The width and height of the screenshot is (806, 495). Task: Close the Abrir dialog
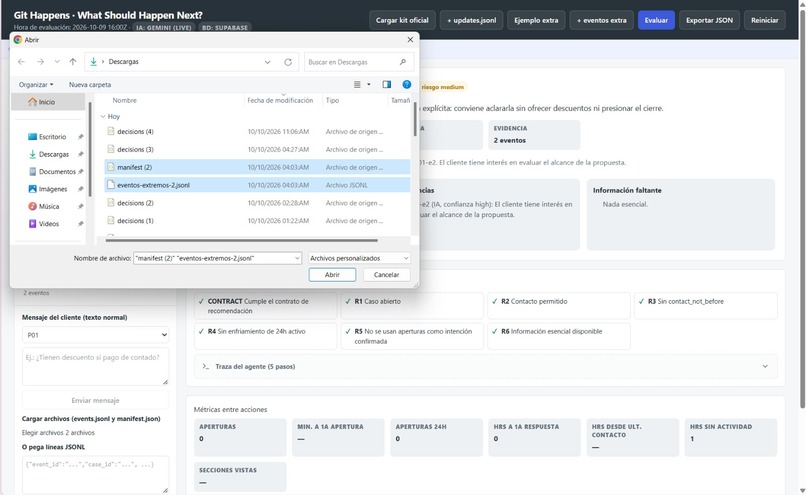410,40
